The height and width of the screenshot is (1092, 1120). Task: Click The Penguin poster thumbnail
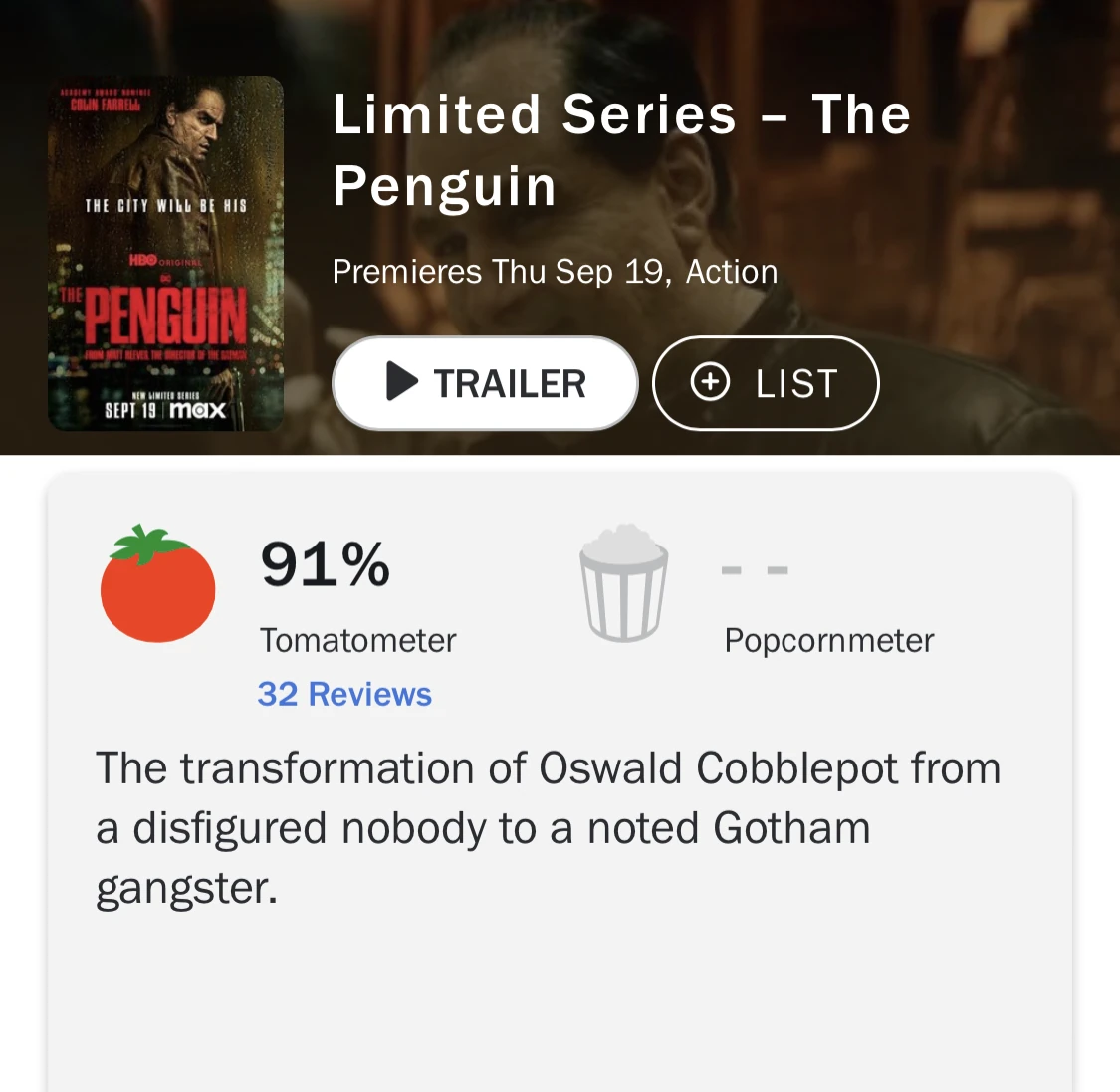pos(164,253)
